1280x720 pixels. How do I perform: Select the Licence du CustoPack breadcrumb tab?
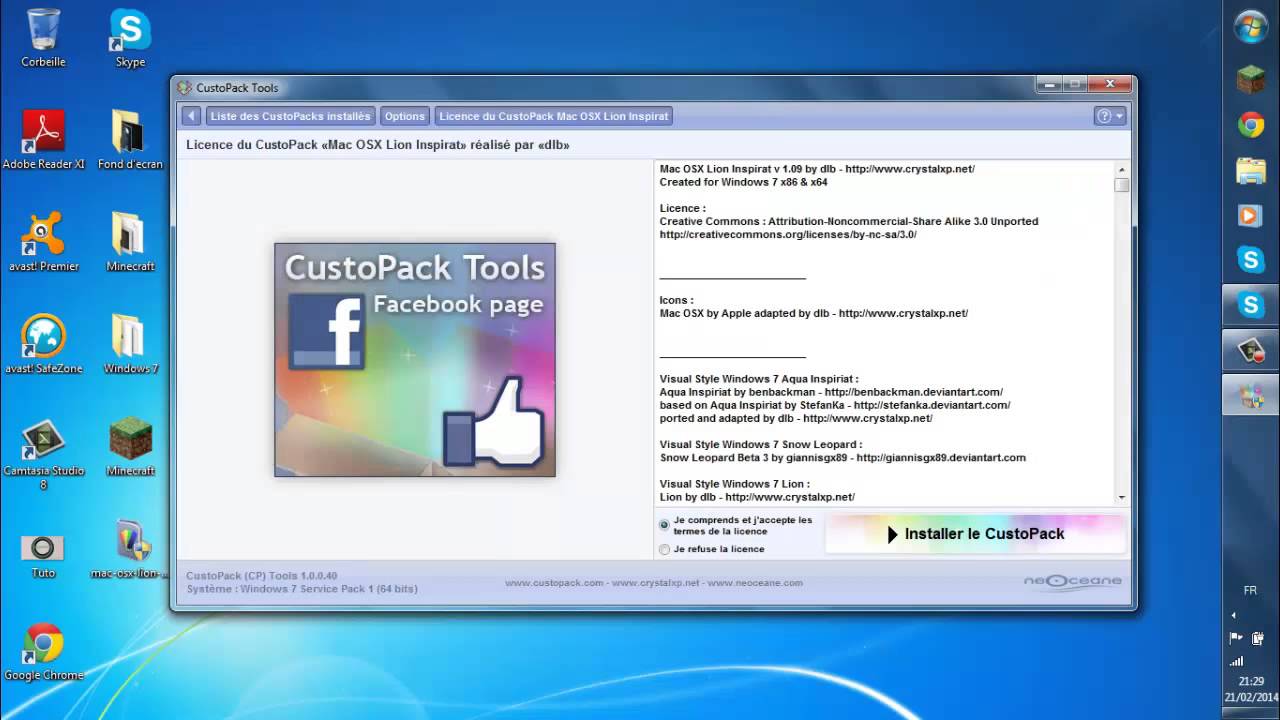pos(554,116)
